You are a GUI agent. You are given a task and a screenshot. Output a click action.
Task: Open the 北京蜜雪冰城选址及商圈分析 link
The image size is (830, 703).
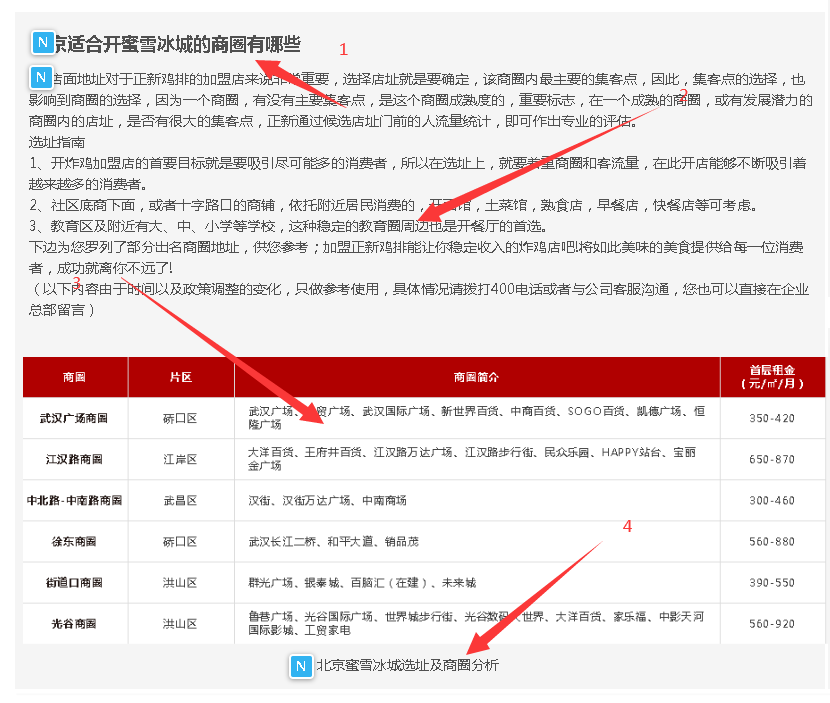(x=407, y=665)
